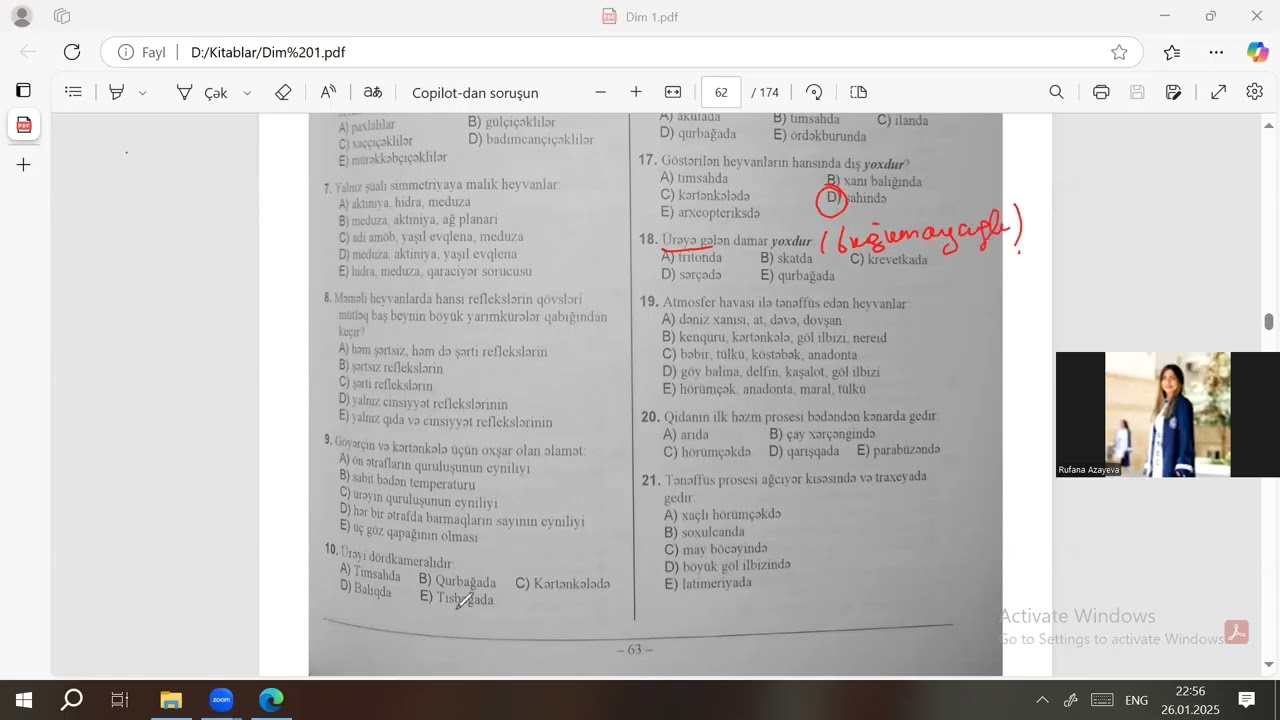Open Save As for the PDF
This screenshot has height=720, width=1280.
click(1174, 92)
